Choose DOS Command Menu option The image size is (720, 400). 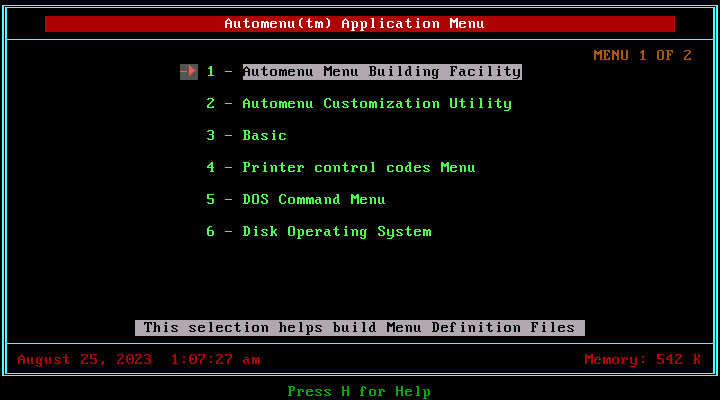[x=314, y=200]
